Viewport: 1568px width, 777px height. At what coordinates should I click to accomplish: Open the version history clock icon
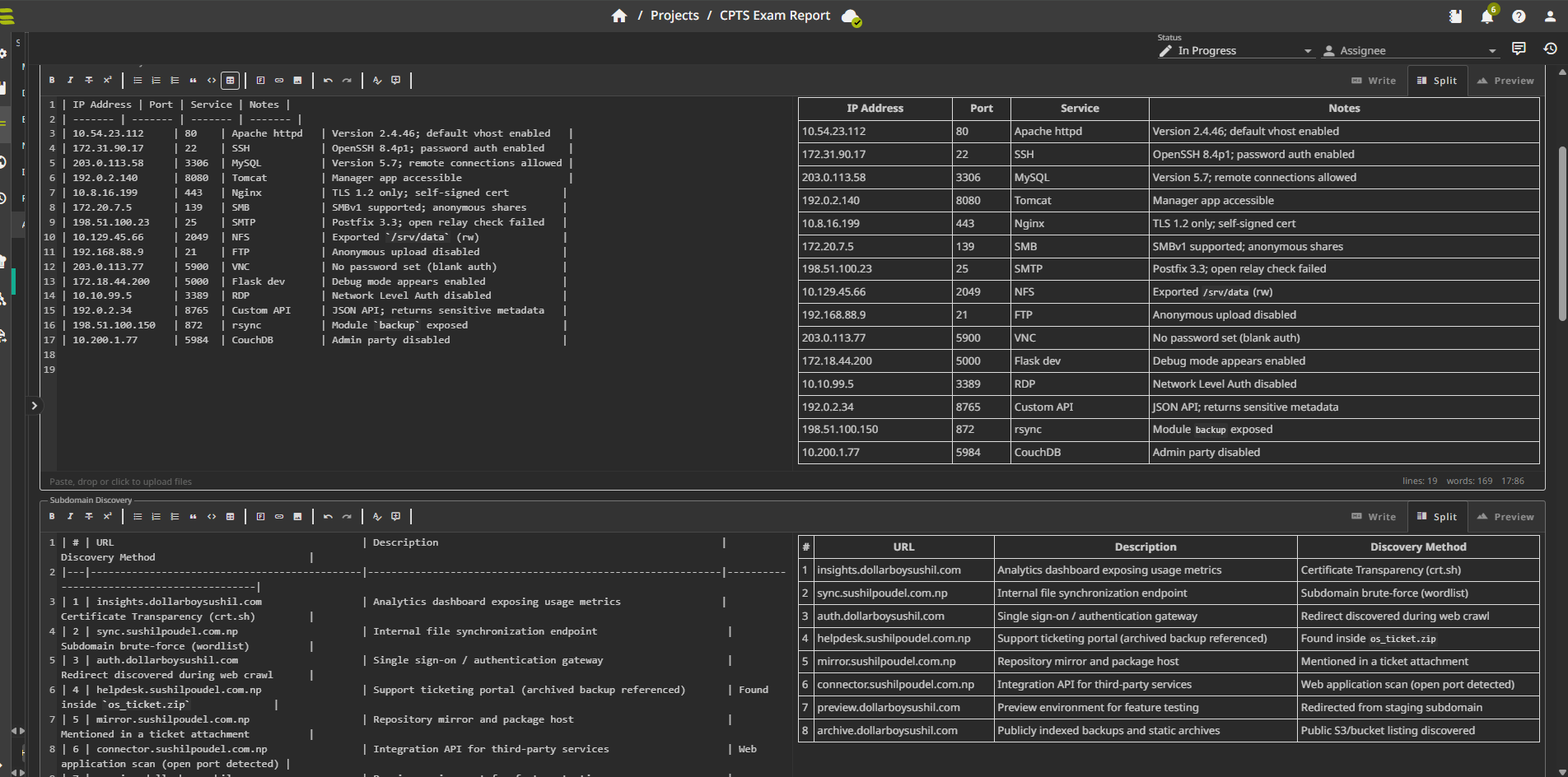[x=1550, y=49]
